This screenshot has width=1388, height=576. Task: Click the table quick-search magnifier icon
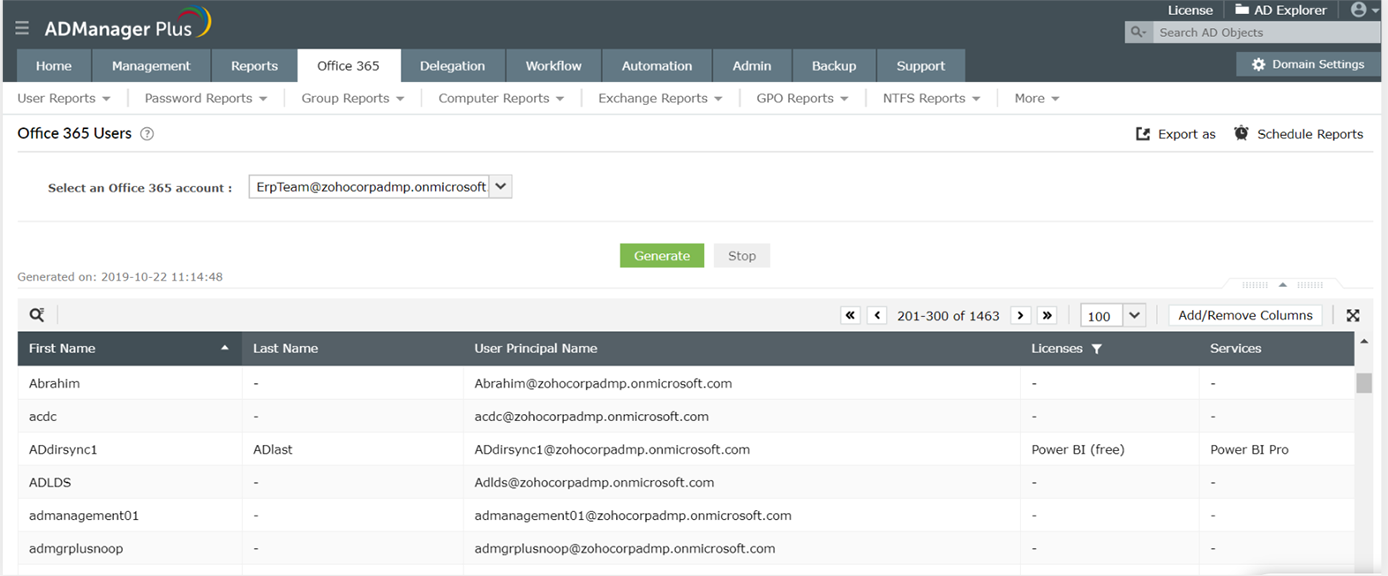tap(36, 314)
